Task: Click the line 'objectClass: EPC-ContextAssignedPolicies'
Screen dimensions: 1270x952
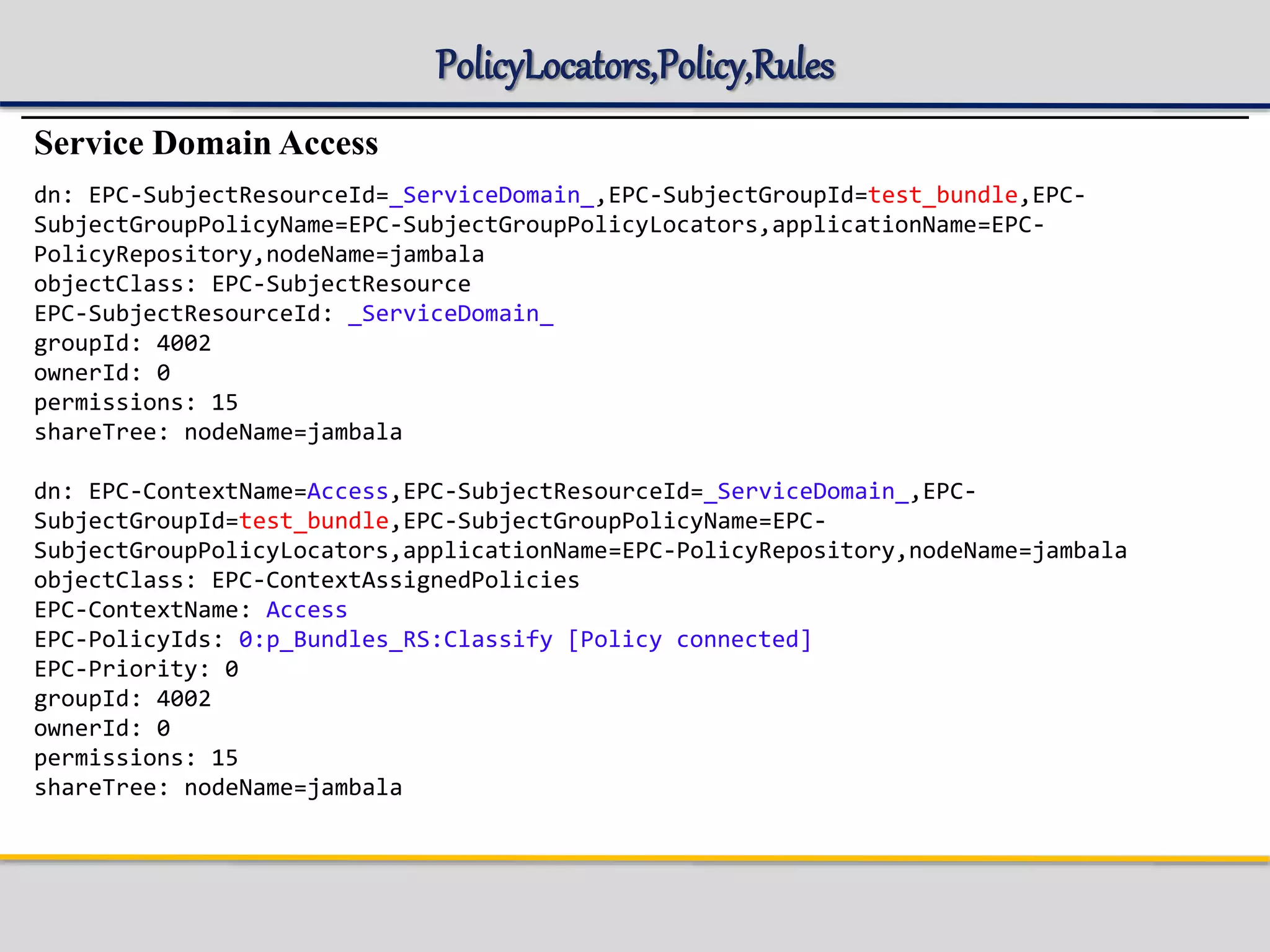Action: tap(307, 581)
